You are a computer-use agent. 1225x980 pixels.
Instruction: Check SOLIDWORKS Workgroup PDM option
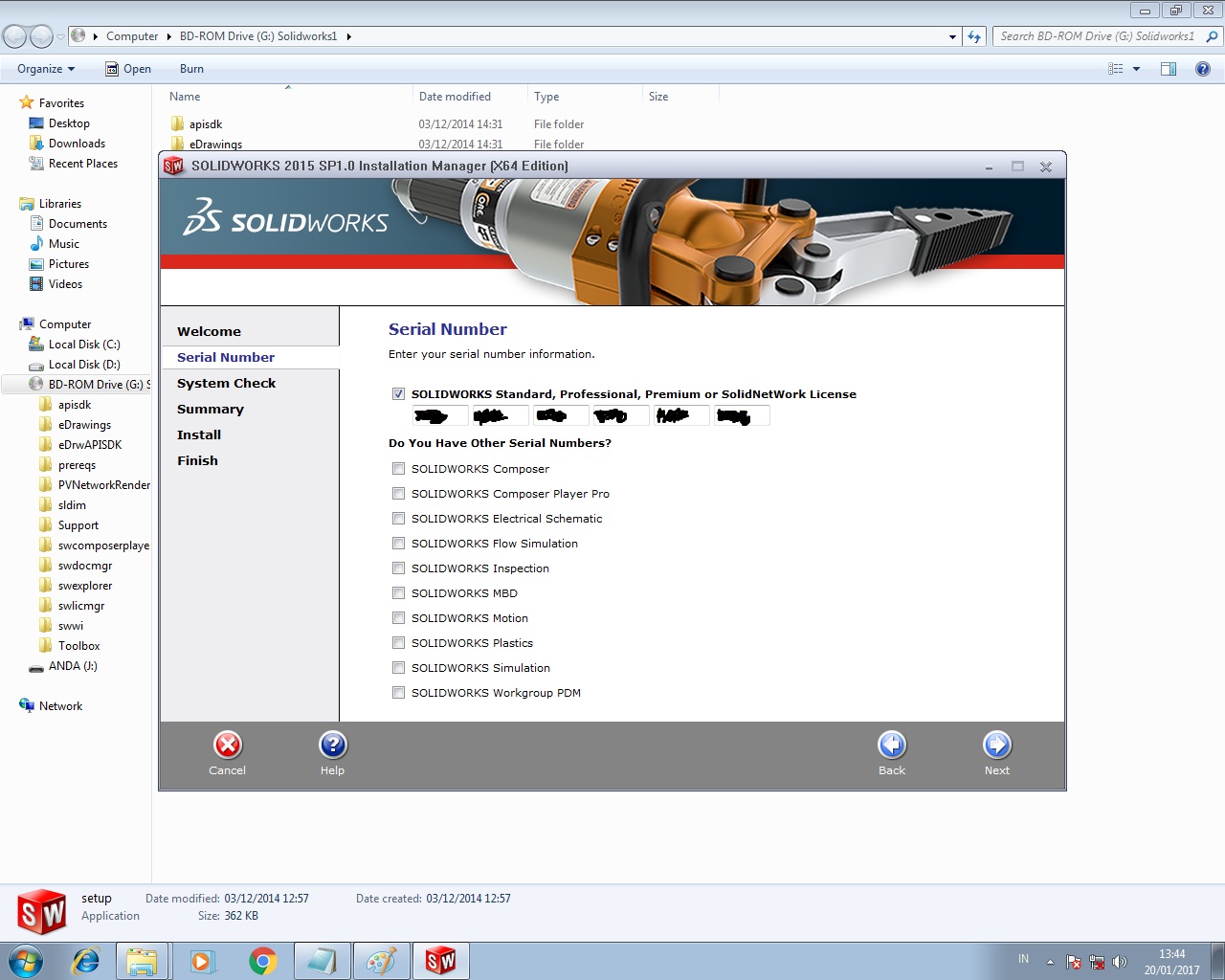[x=398, y=693]
